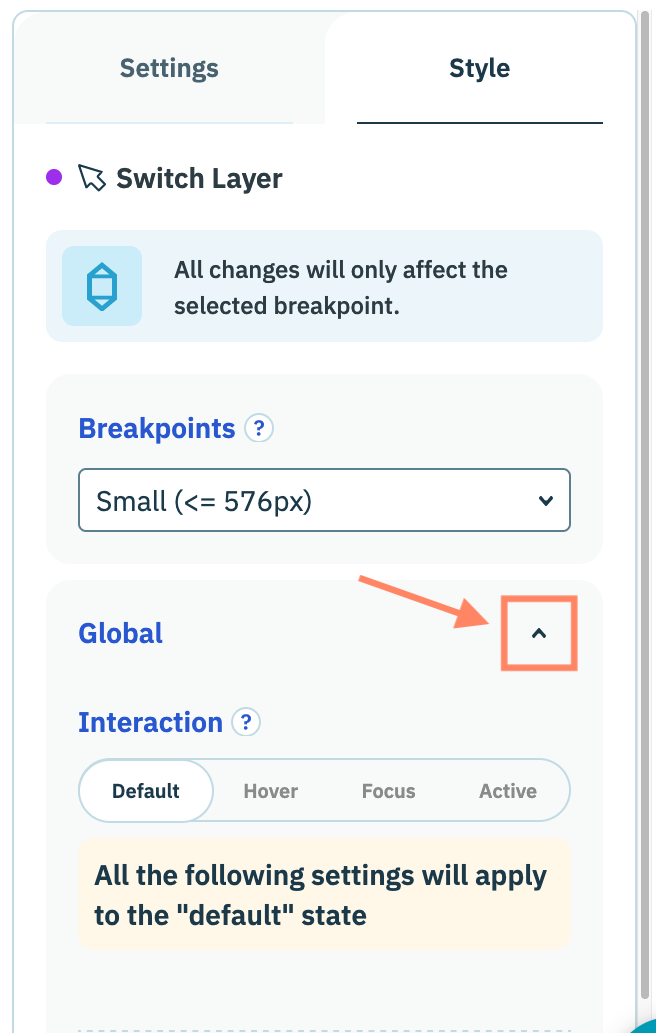Image resolution: width=656 pixels, height=1033 pixels.
Task: Click the selected breakpoint info message
Action: pos(340,286)
